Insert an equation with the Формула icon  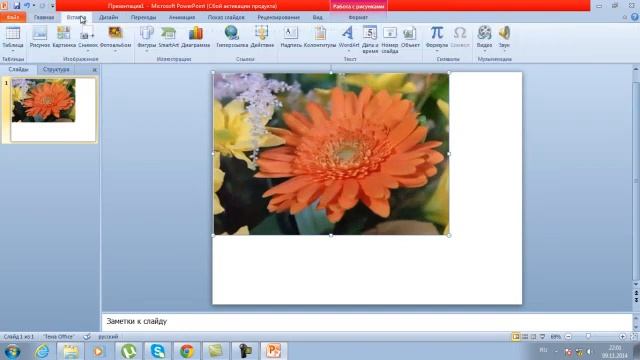point(436,37)
